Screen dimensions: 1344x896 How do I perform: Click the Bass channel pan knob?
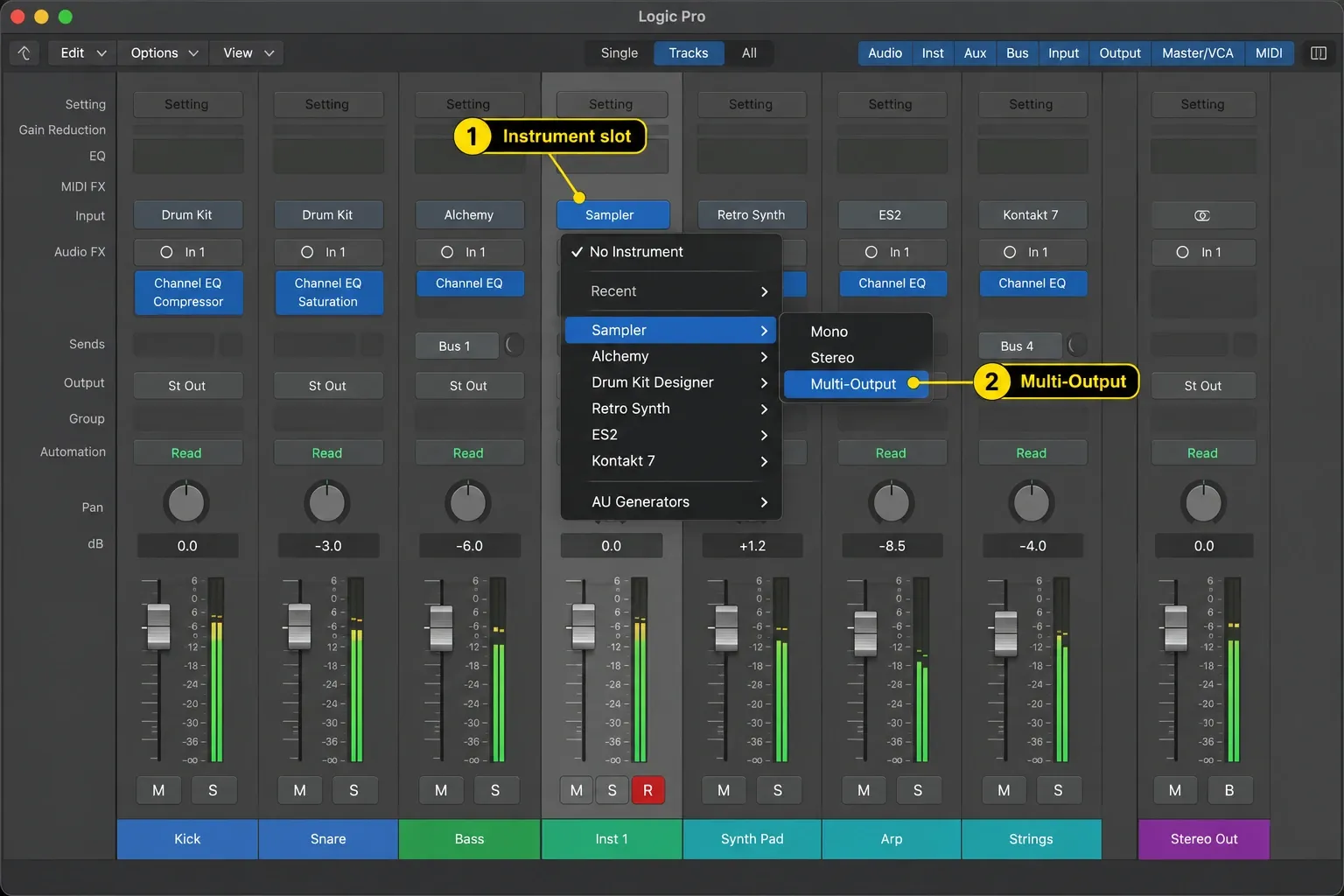[468, 503]
